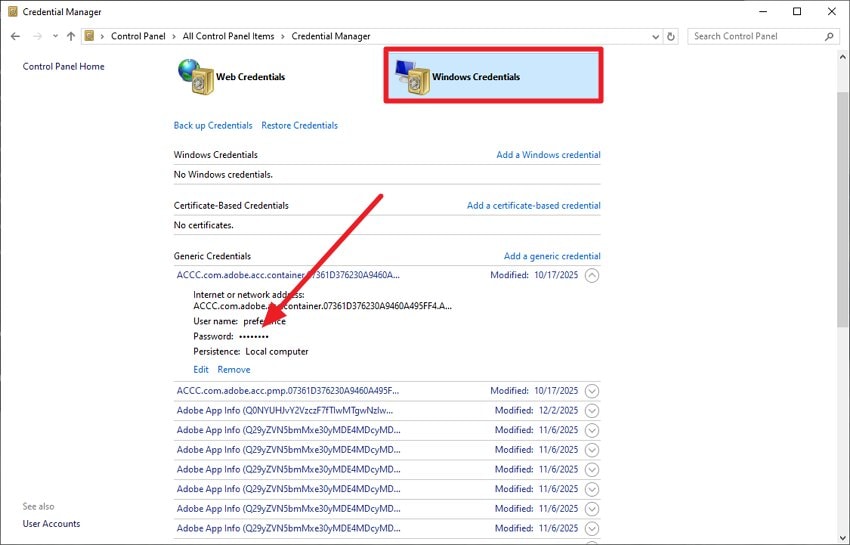Click Control Panel breadcrumb
This screenshot has height=545, width=850.
point(138,36)
